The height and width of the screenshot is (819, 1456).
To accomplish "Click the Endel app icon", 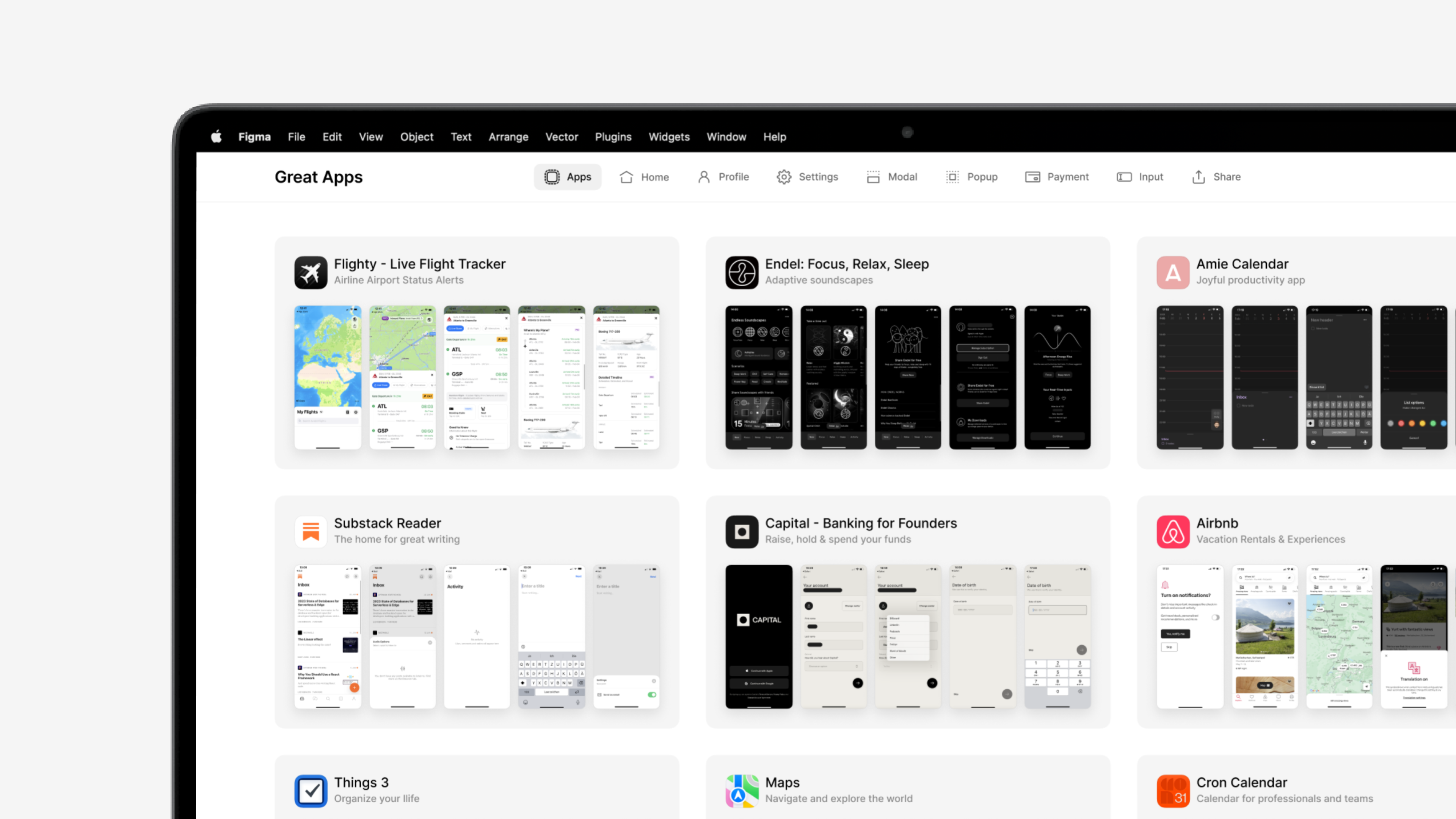I will tap(742, 273).
